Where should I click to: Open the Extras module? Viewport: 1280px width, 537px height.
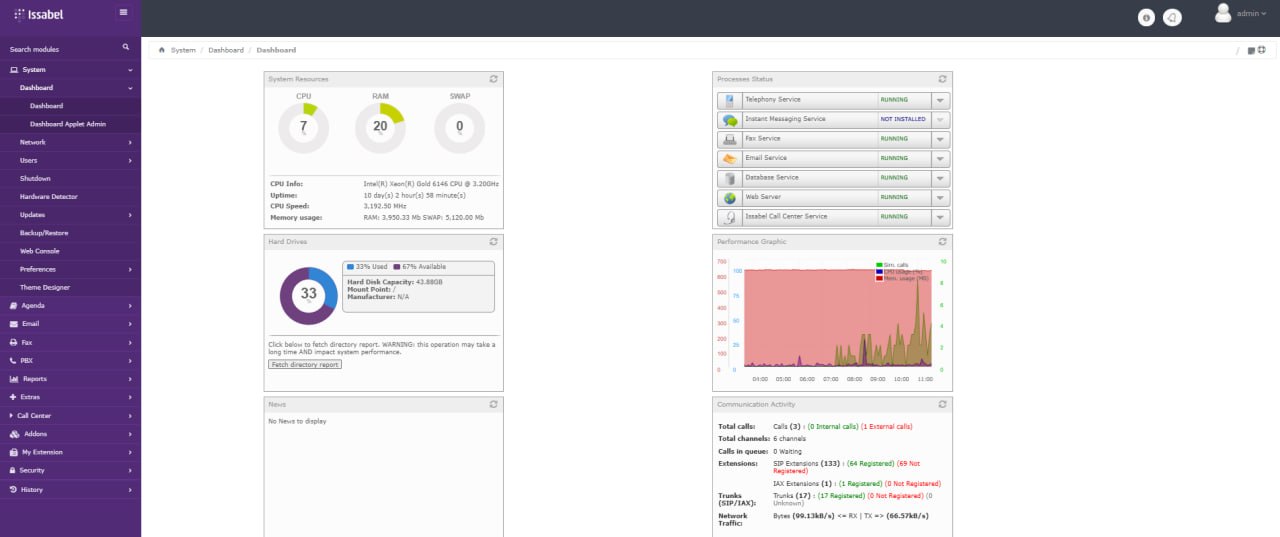70,397
